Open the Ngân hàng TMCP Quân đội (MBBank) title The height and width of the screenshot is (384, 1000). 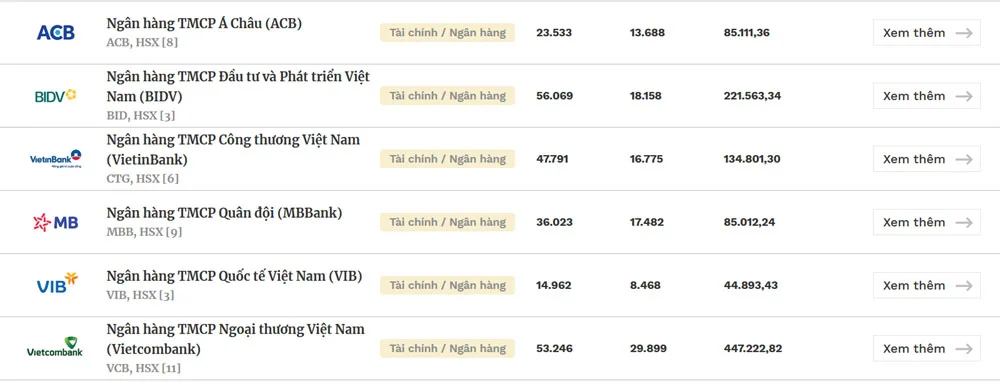[224, 213]
